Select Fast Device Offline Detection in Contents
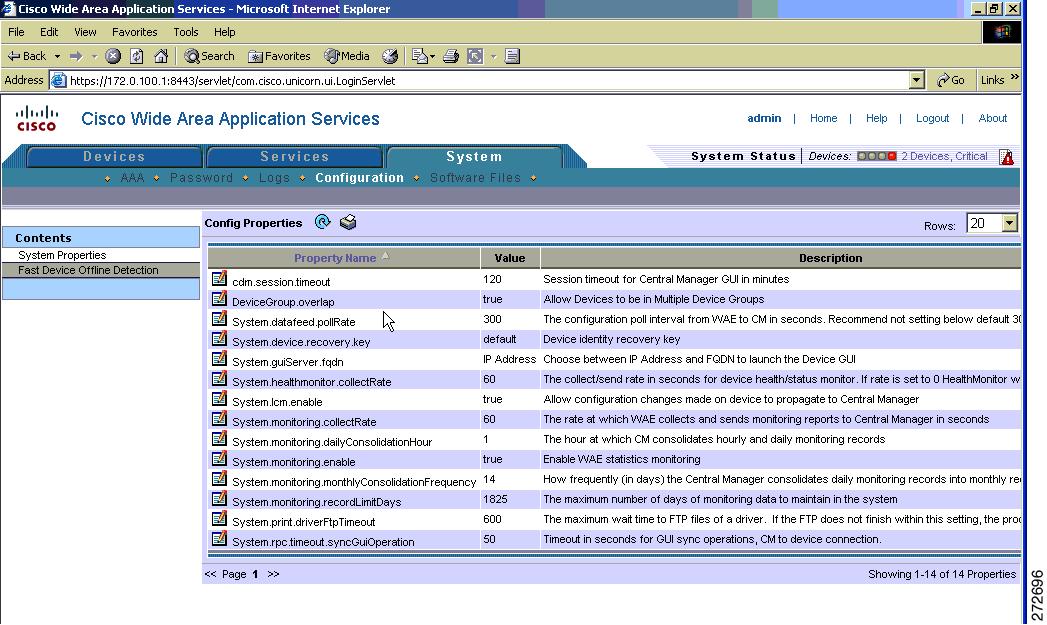The height and width of the screenshot is (625, 1047). (88, 270)
